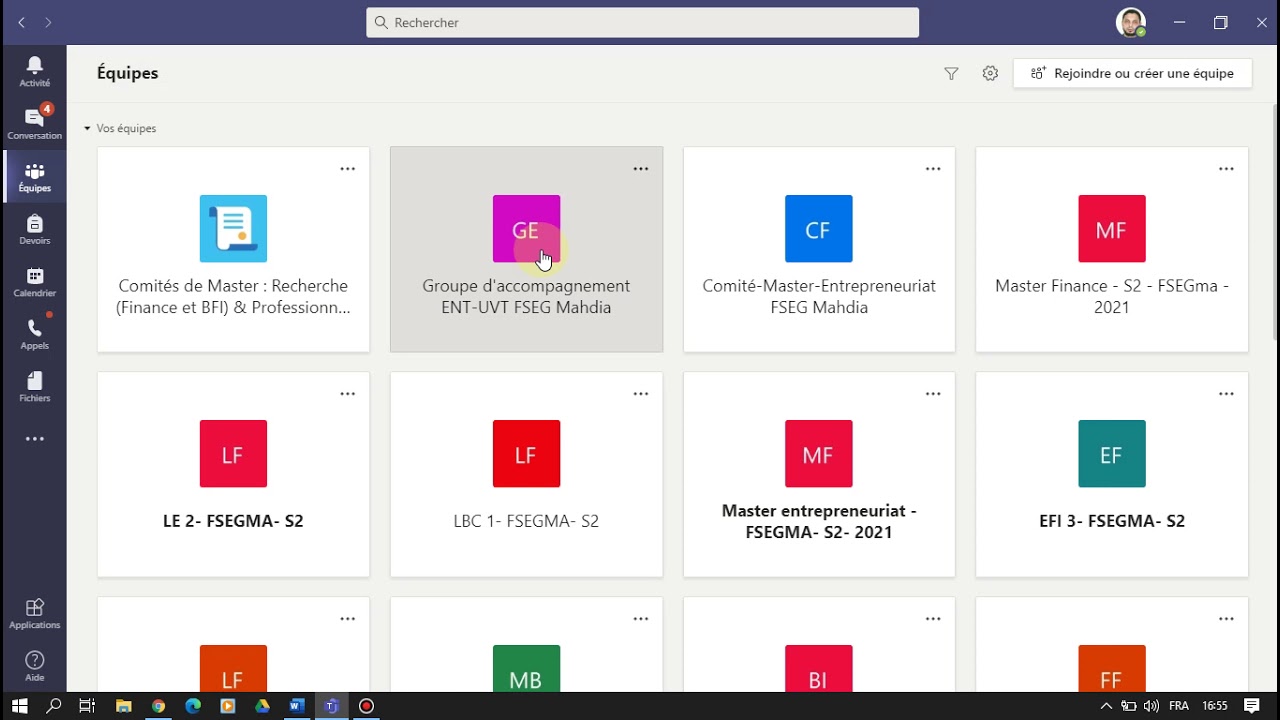This screenshot has height=720, width=1280.
Task: Open the Comités de Master team scroll icon
Action: tap(233, 229)
